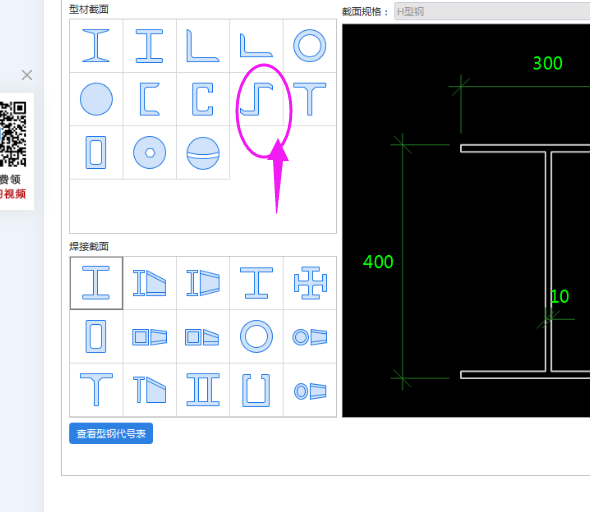Choose the welded double-web I section

203,390
